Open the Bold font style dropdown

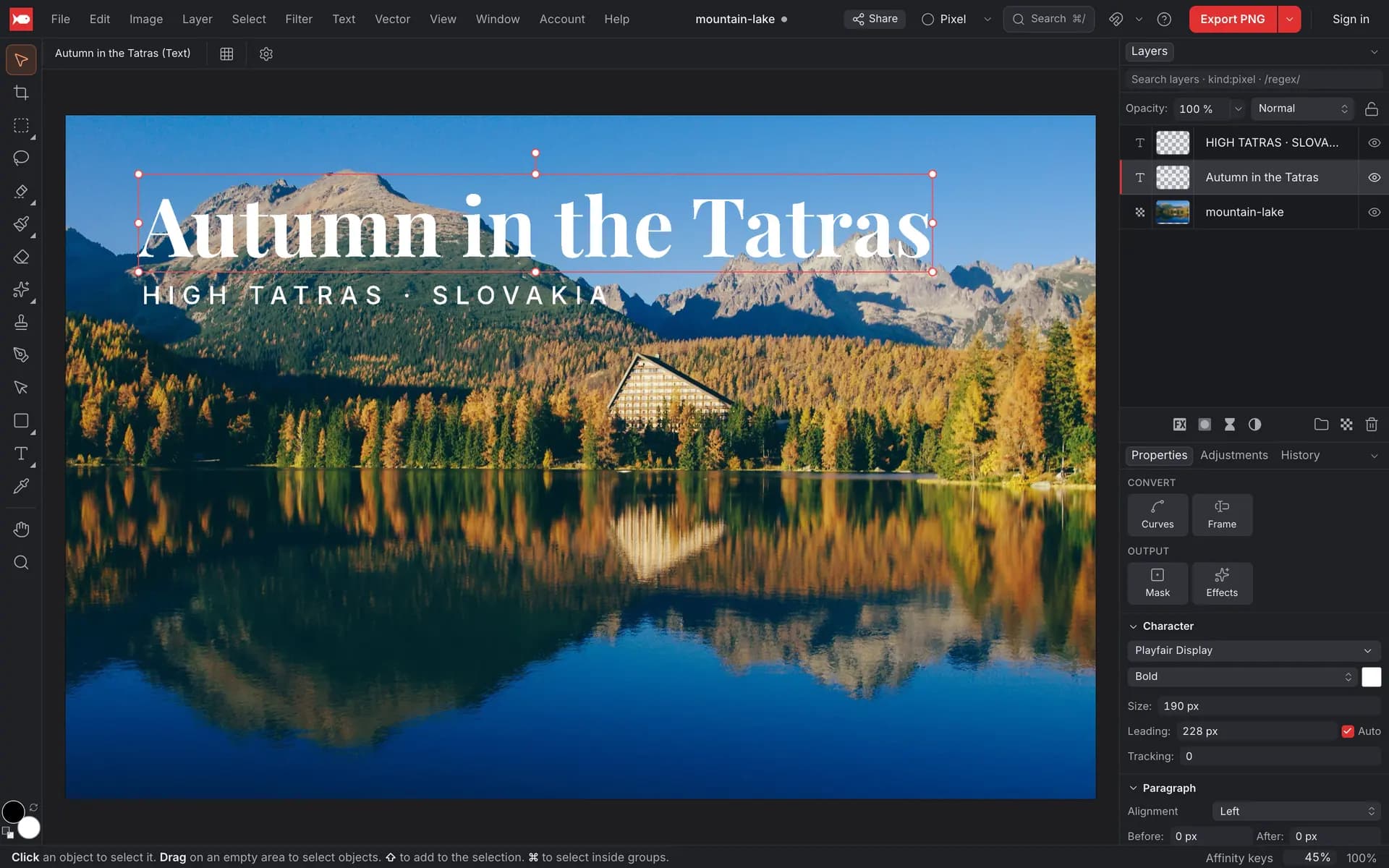(x=1242, y=676)
